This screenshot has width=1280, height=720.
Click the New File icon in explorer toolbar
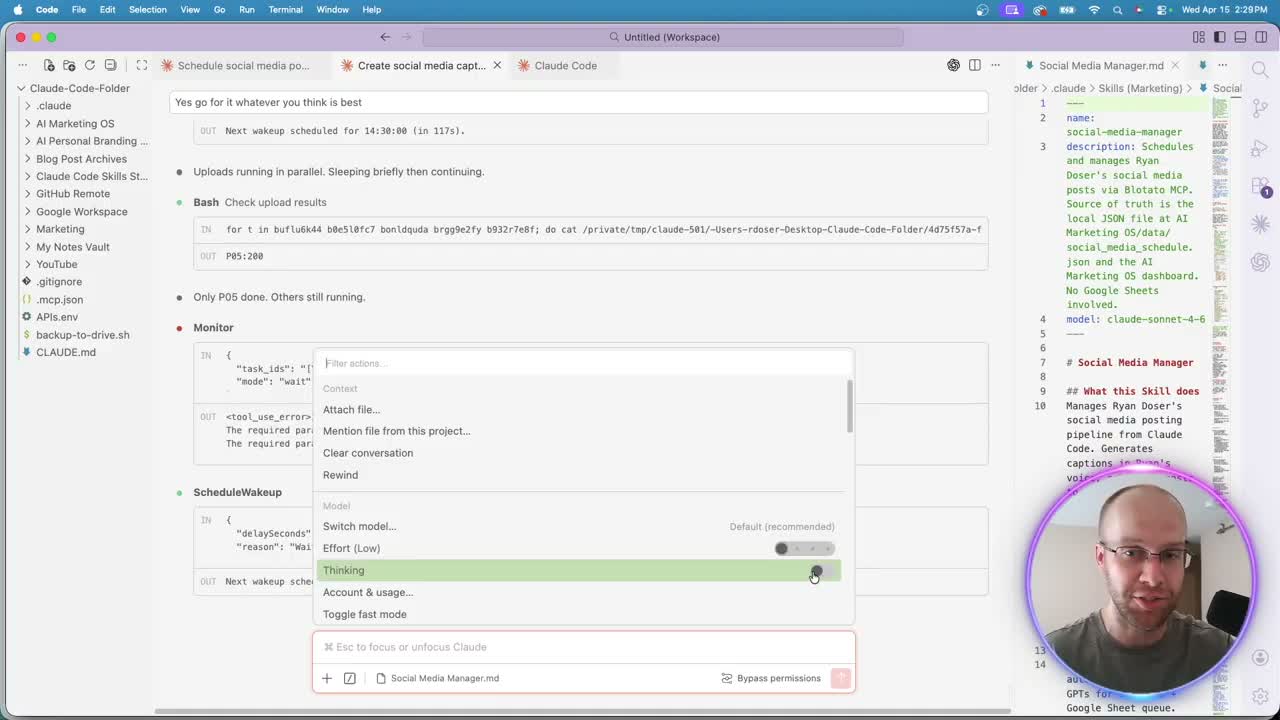[49, 65]
